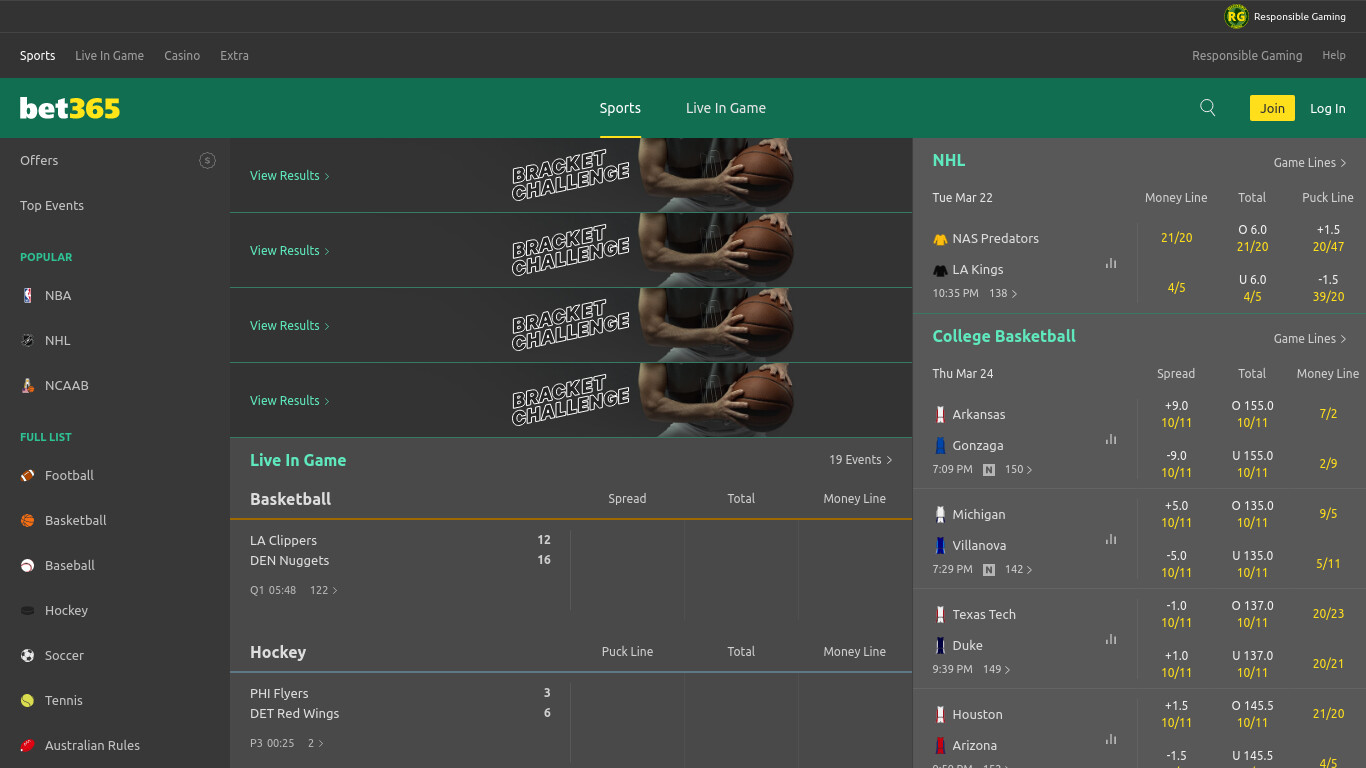1366x768 pixels.
Task: Click the Soccer ball icon
Action: [x=27, y=655]
